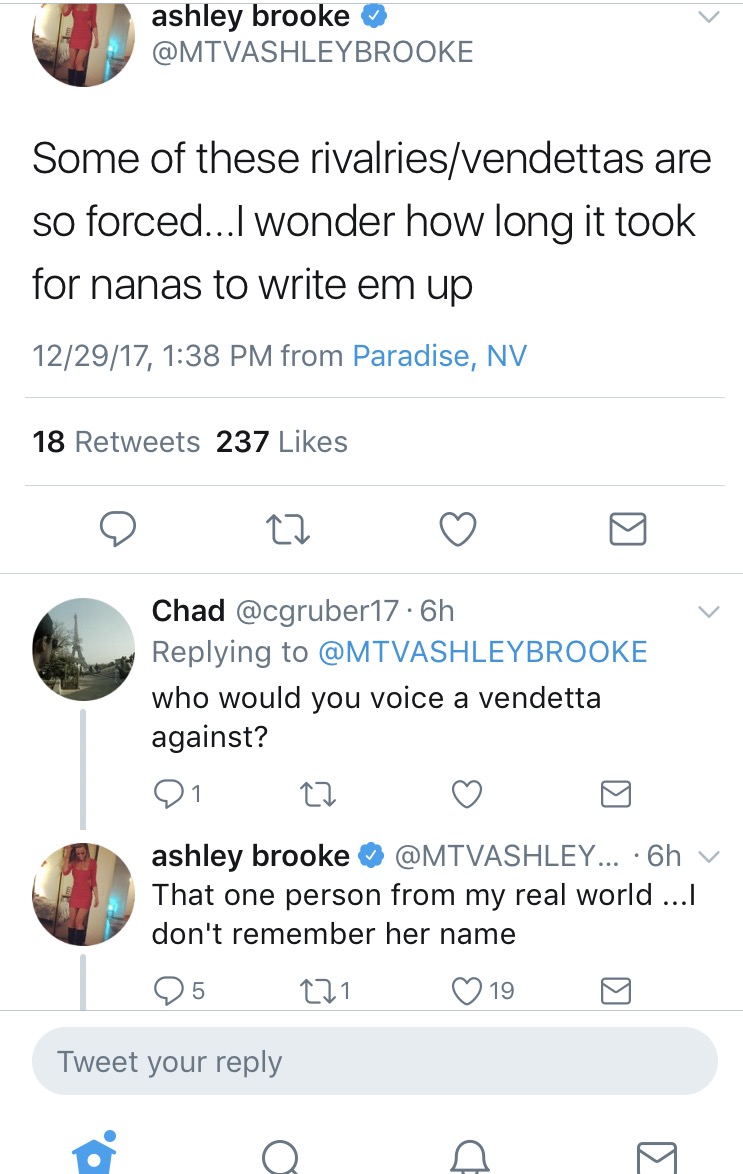Viewport: 743px width, 1174px height.
Task: Expand options chevron on the main tweet
Action: pos(709,17)
